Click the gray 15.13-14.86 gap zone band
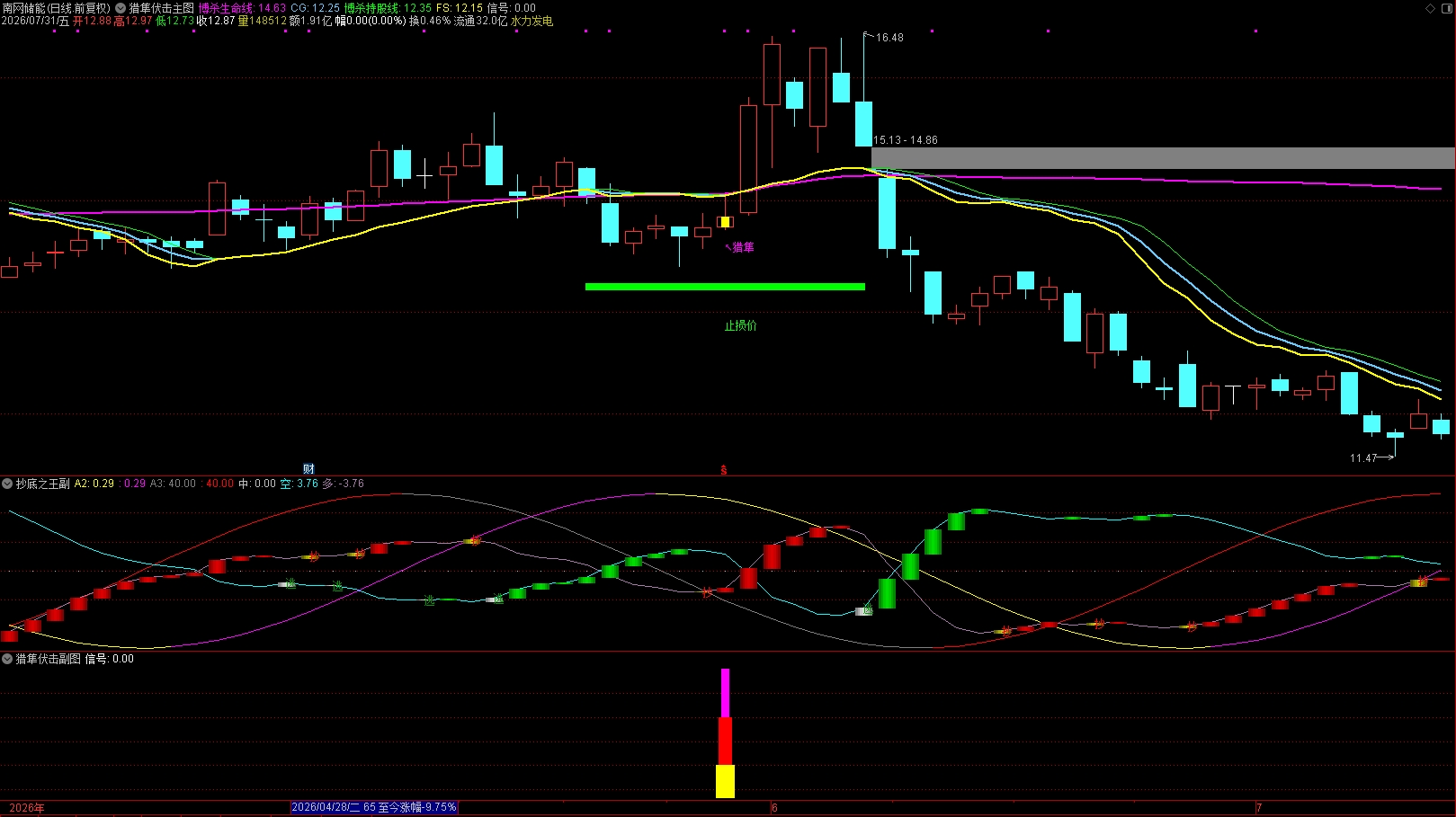Viewport: 1456px width, 817px height. pos(1163,158)
